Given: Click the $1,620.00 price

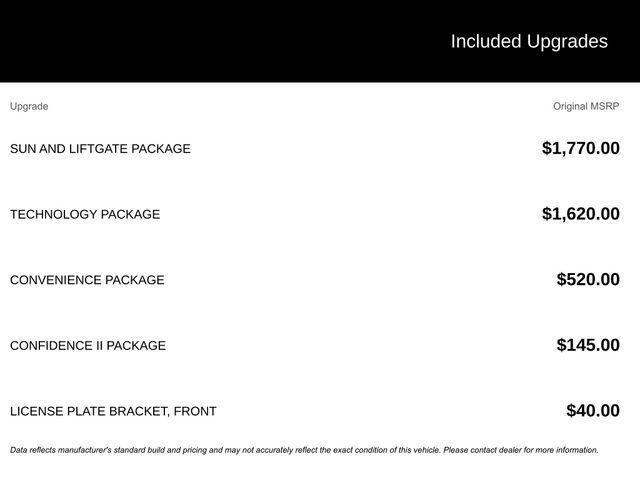Looking at the screenshot, I should (x=580, y=214).
